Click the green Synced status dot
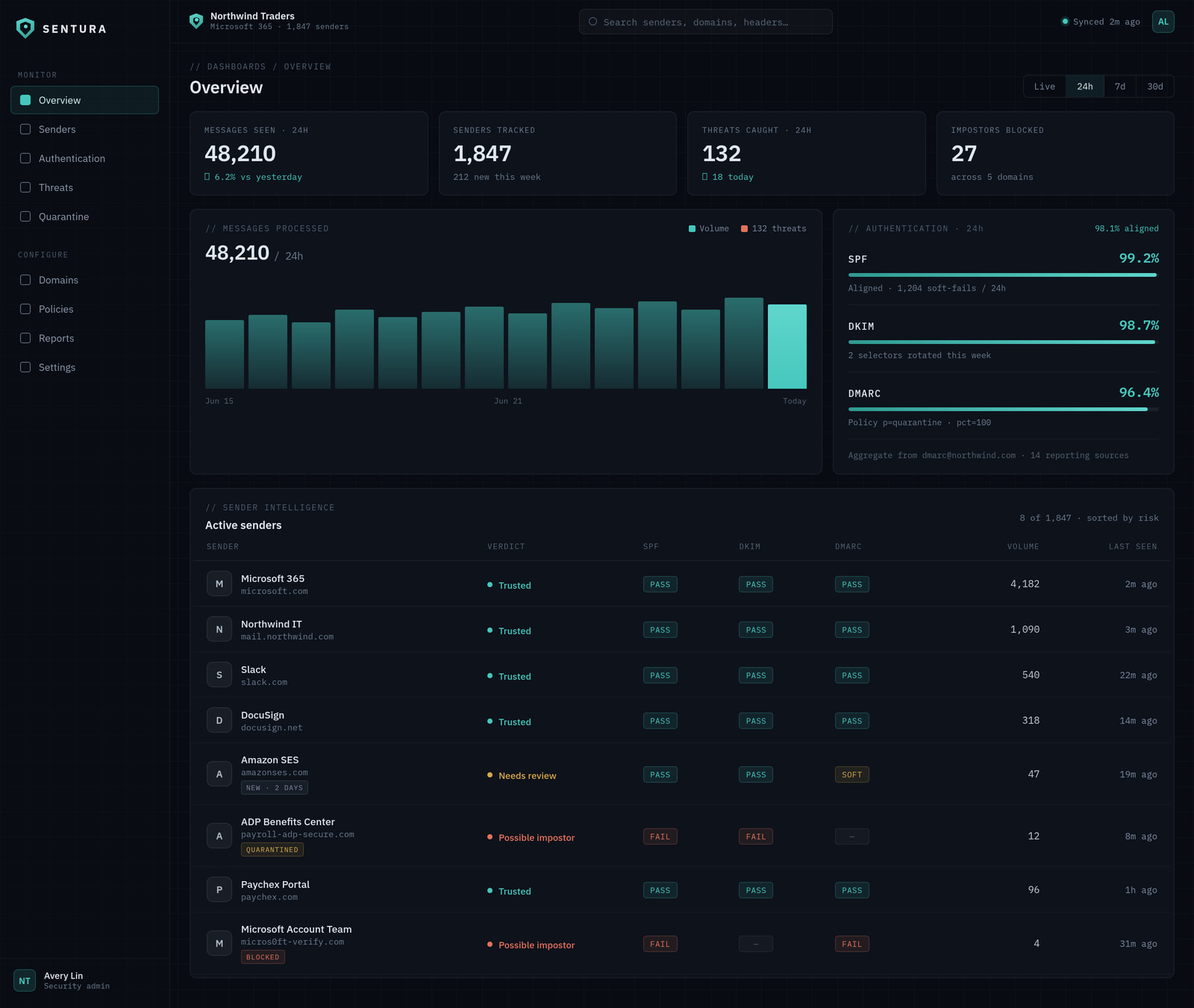The width and height of the screenshot is (1194, 1008). click(1065, 22)
